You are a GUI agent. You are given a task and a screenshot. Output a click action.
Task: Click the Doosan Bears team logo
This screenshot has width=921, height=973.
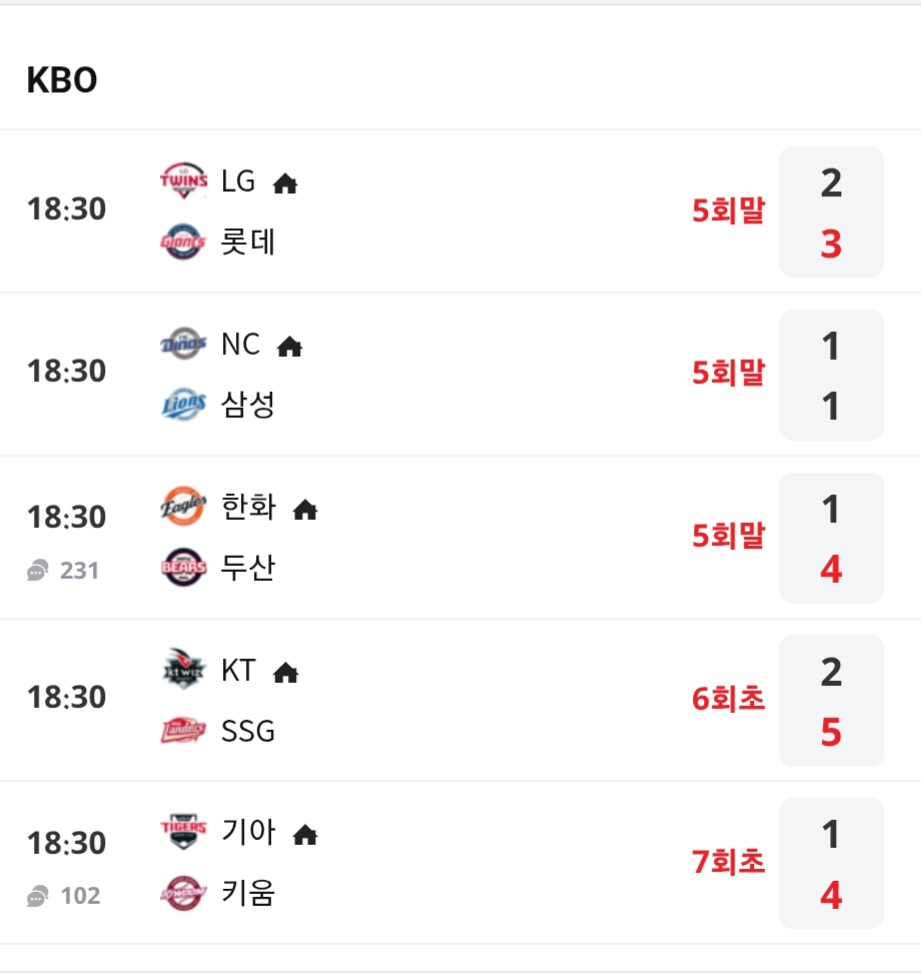pyautogui.click(x=184, y=567)
